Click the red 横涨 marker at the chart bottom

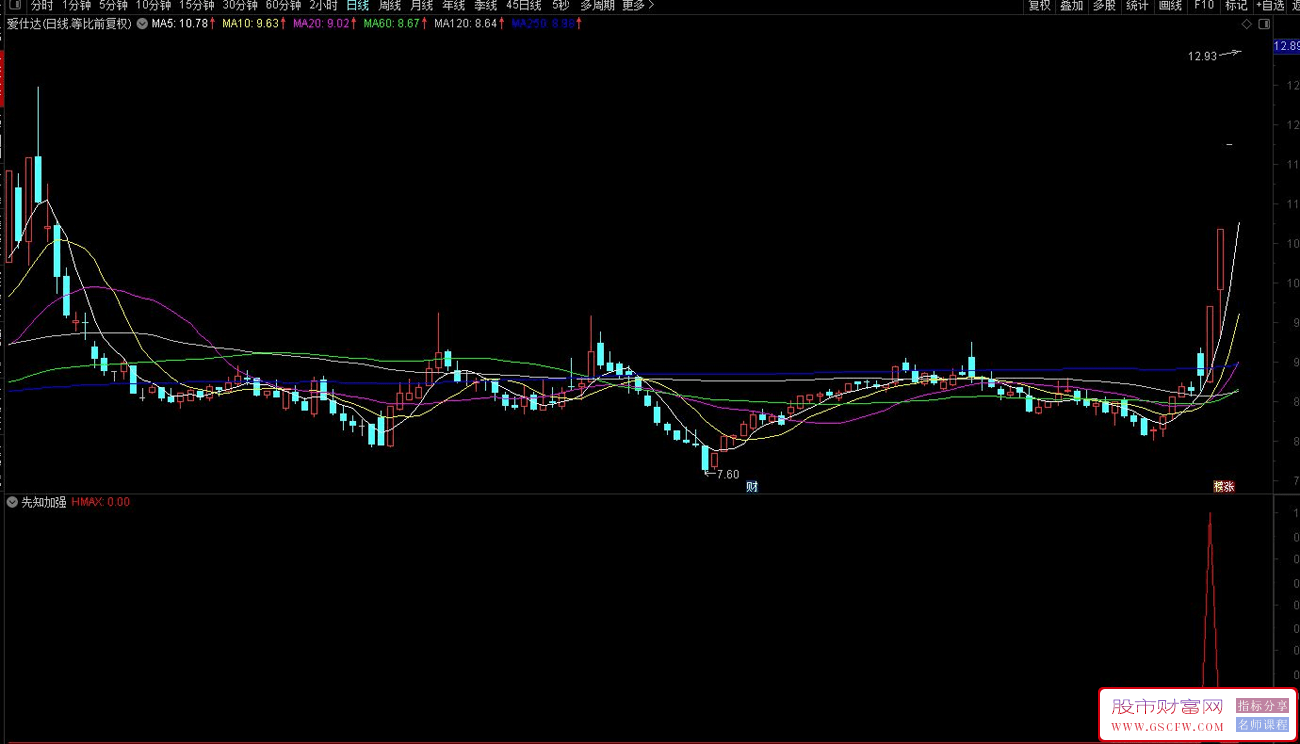1224,487
